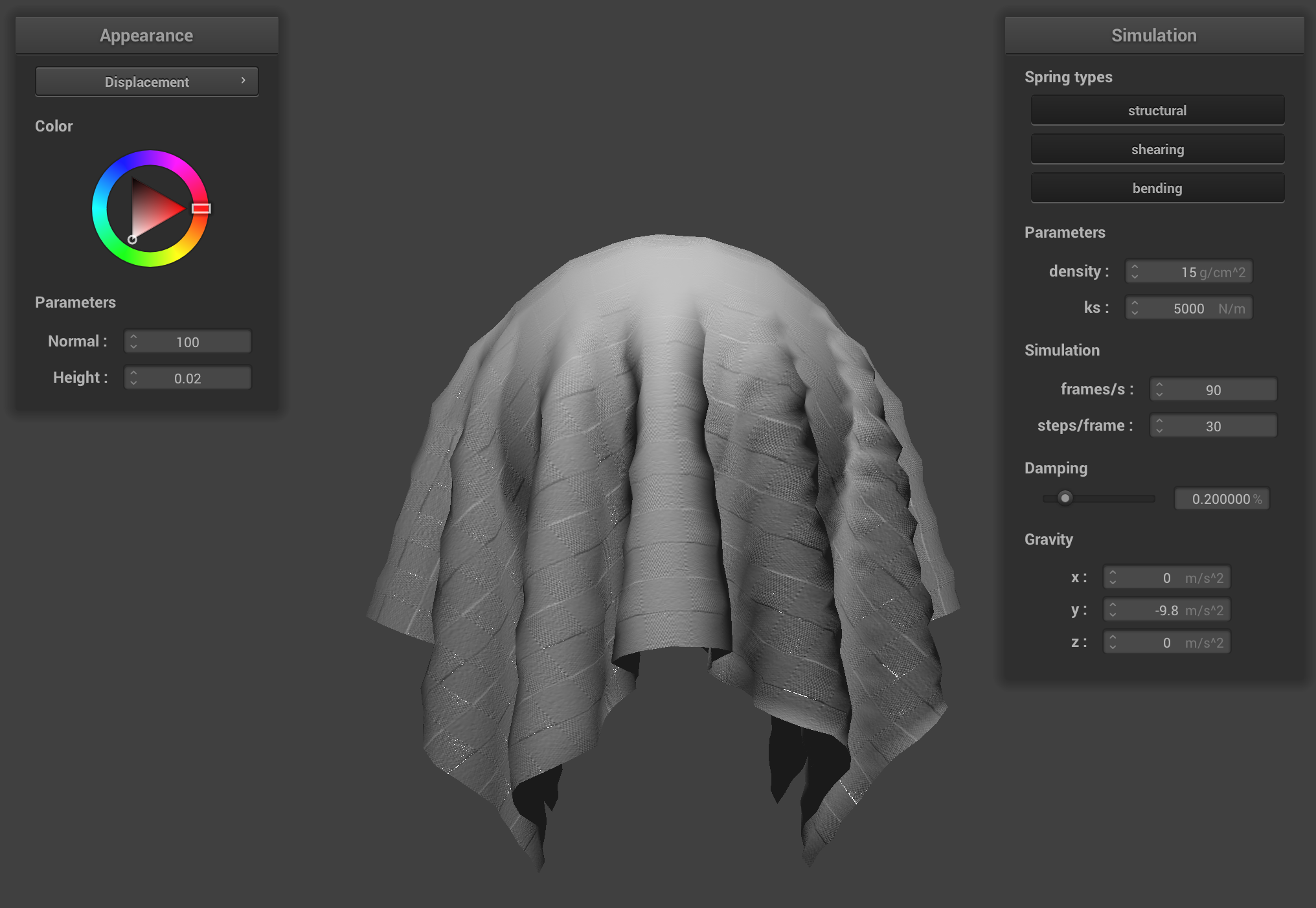Toggle the structural spring type
This screenshot has height=908, width=1316.
pos(1157,110)
